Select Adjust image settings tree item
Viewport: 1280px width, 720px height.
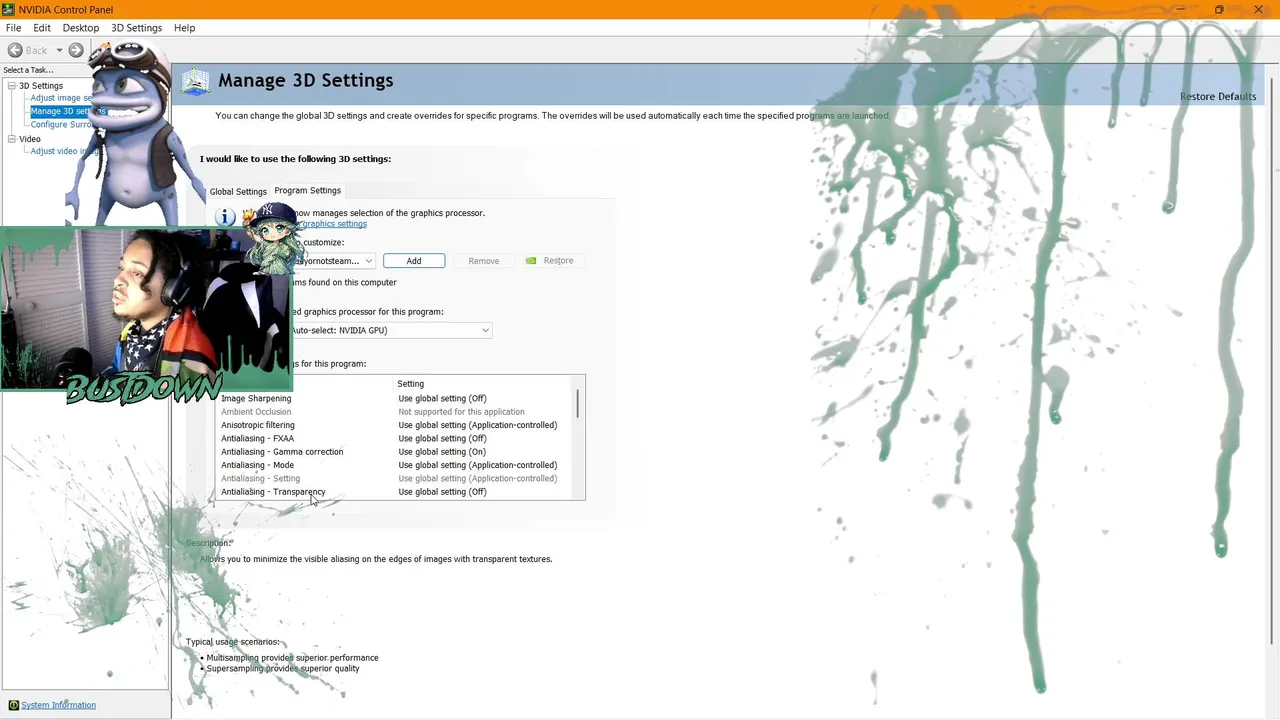click(x=62, y=98)
